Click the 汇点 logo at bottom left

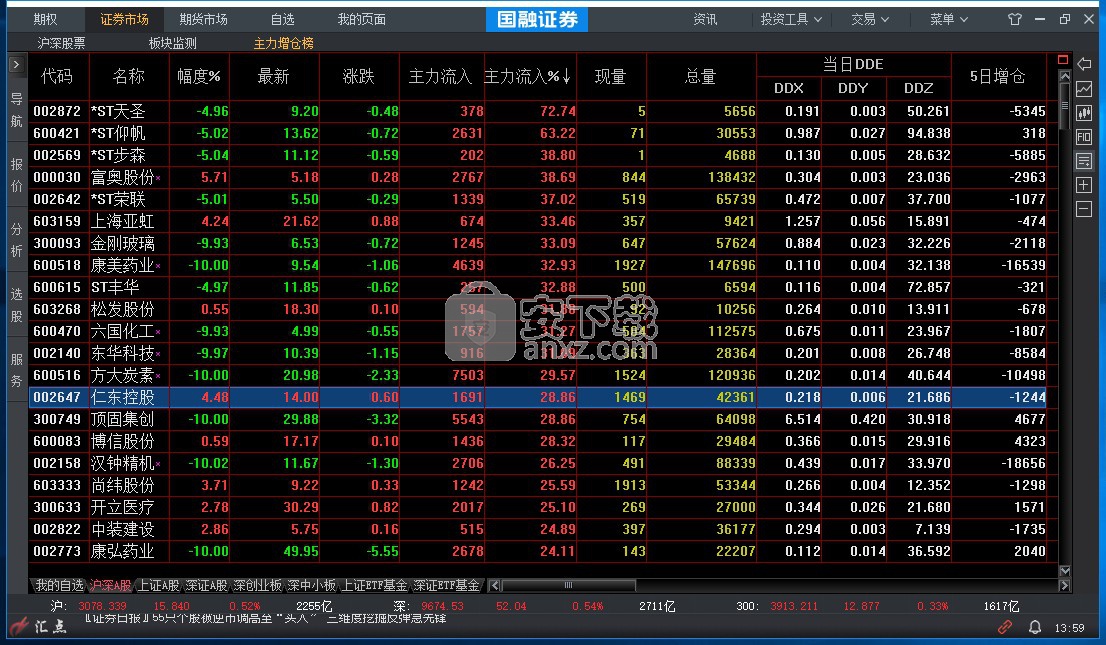tap(39, 626)
